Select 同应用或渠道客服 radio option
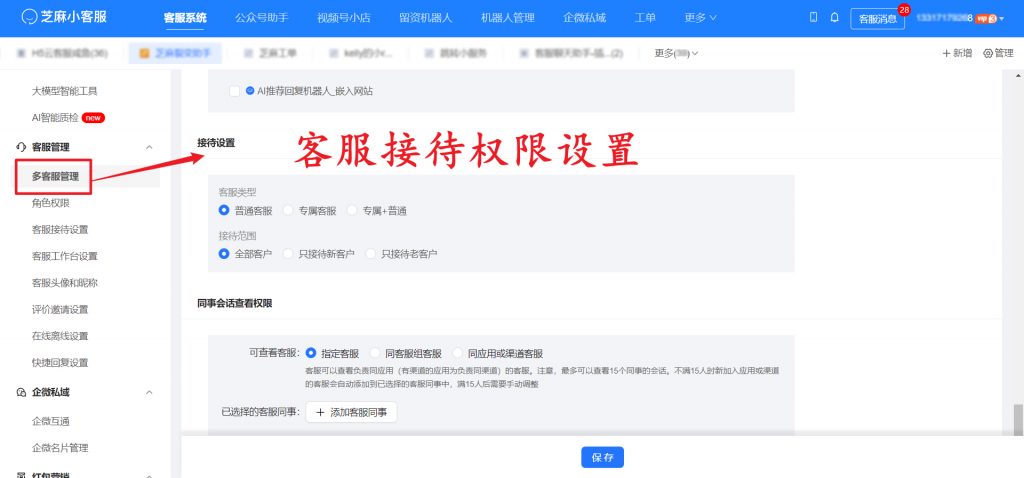Screen dimensions: 1024x478 click(x=457, y=353)
